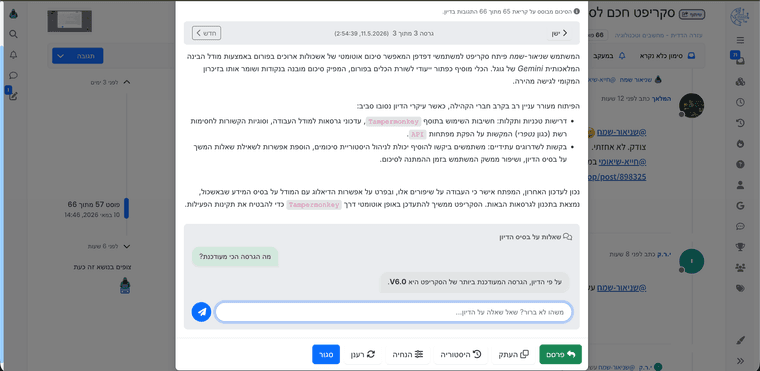Open the blue תגובה reply dropdown
The height and width of the screenshot is (371, 760).
[x=78, y=56]
